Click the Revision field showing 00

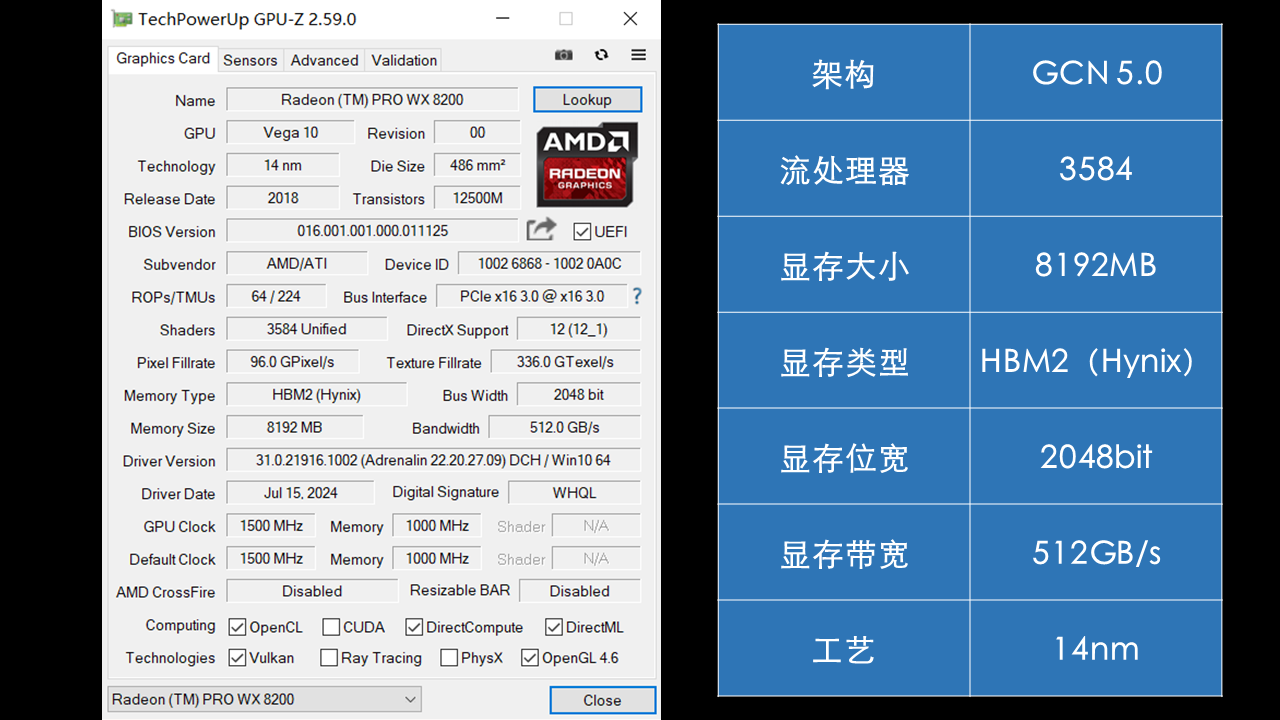point(477,132)
